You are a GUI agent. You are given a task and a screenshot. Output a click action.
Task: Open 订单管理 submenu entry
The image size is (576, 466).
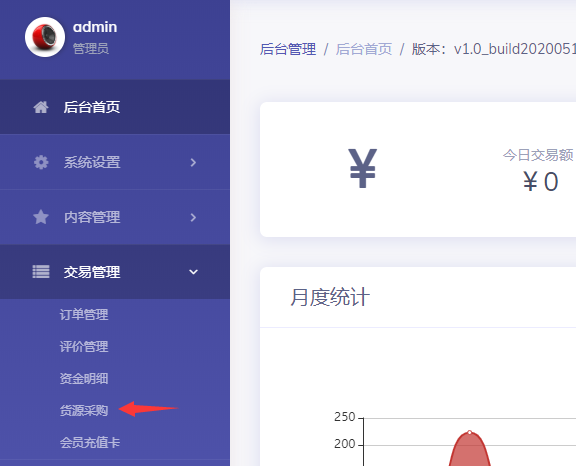[84, 315]
